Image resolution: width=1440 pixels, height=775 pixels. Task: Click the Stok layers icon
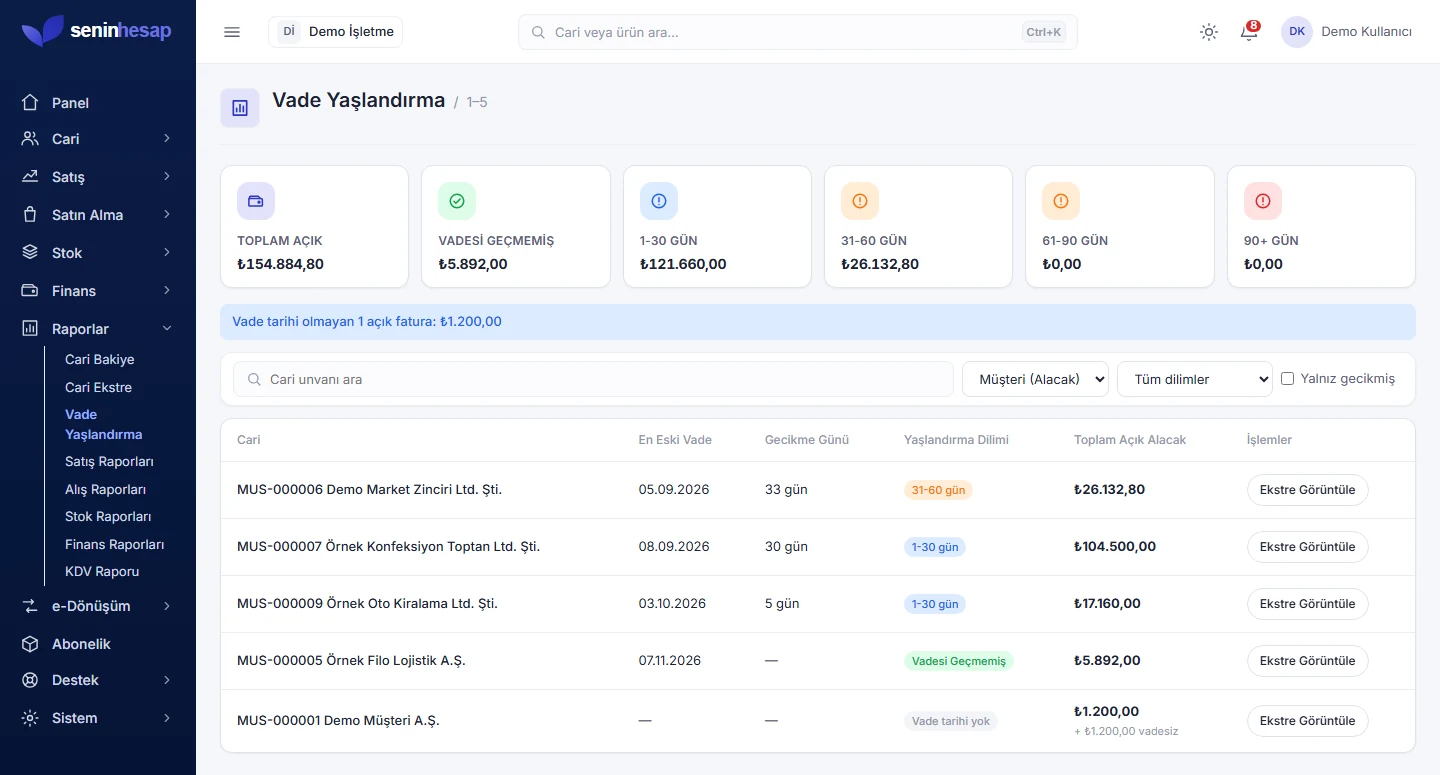30,253
